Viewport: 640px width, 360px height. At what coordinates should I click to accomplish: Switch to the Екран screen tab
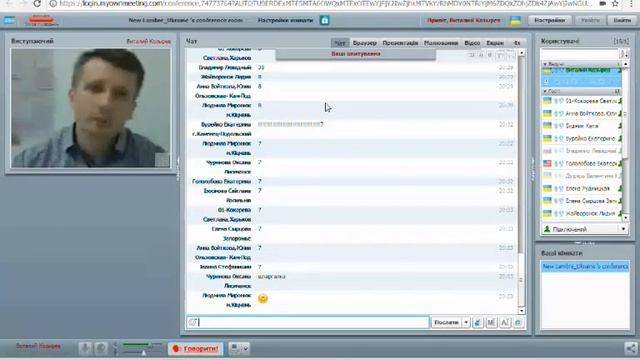pos(495,43)
